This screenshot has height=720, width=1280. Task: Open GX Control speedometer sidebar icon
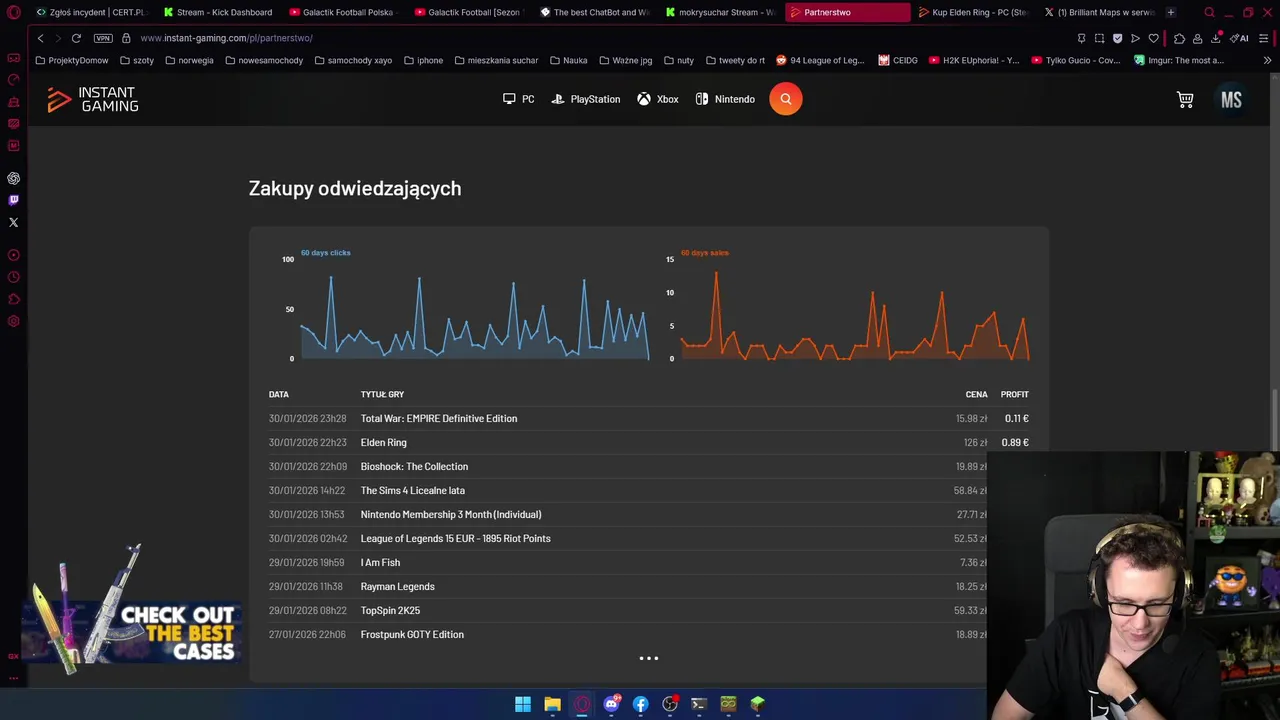pyautogui.click(x=14, y=80)
